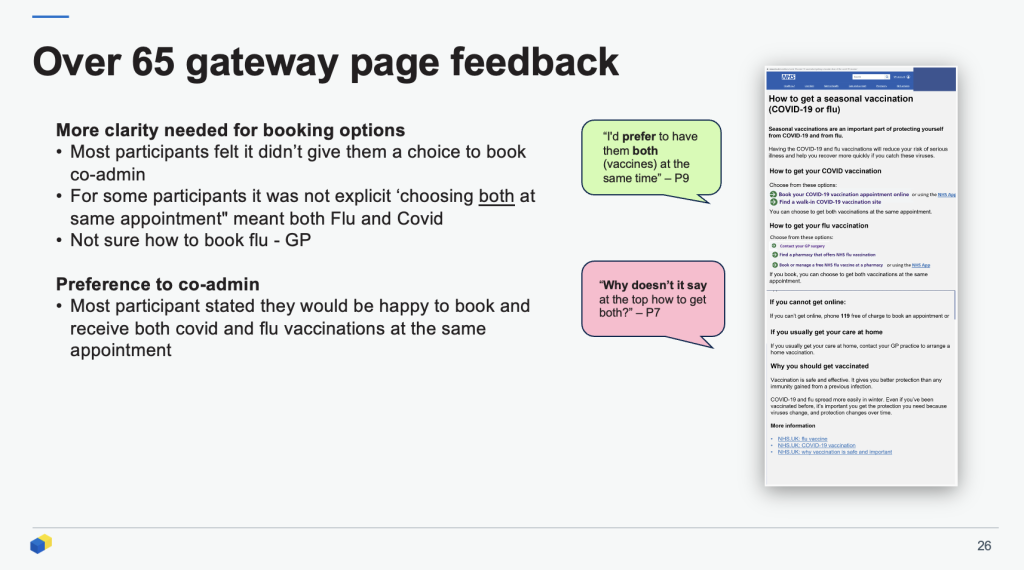
Task: Open Book your COVID-19 vaccination appointment online link
Action: click(x=843, y=194)
